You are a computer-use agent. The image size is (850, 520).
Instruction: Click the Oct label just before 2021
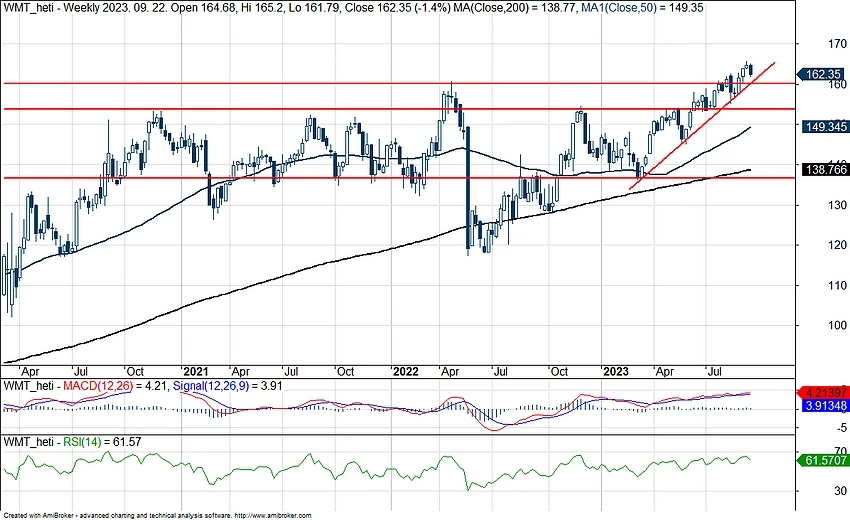point(135,371)
